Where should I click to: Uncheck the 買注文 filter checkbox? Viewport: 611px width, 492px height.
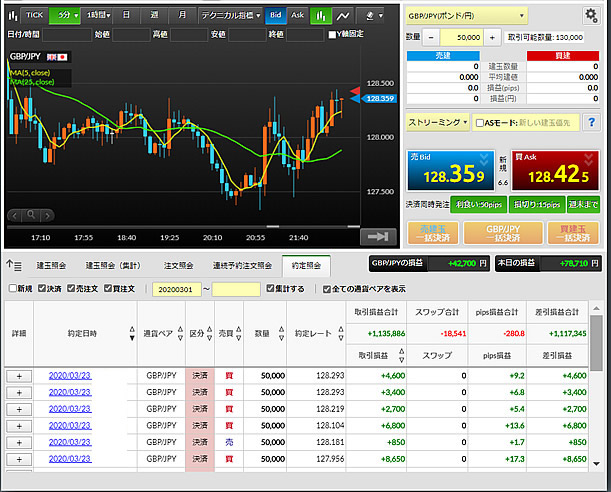108,288
